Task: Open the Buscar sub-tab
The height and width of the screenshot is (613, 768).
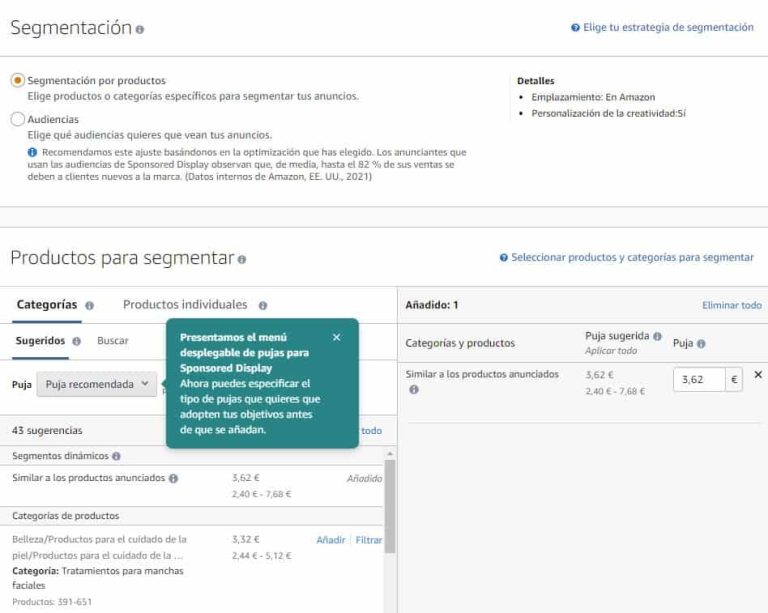Action: click(x=113, y=341)
